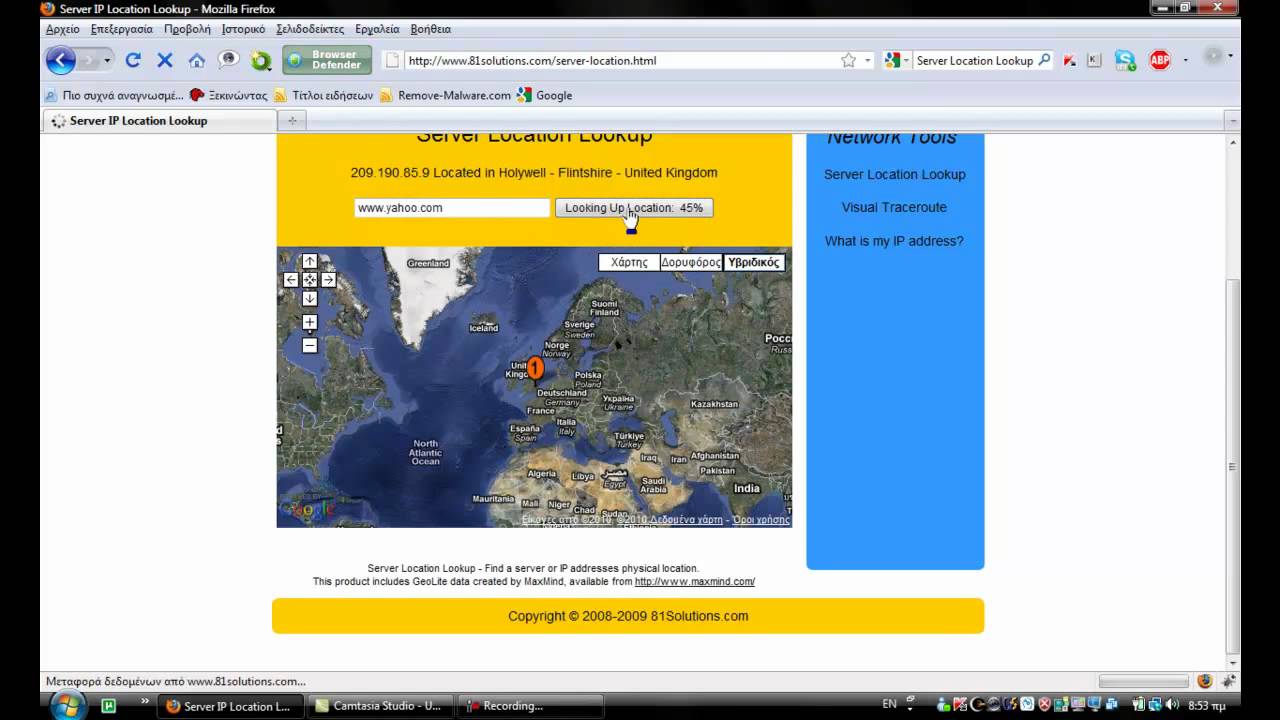Pan the map right

328,280
